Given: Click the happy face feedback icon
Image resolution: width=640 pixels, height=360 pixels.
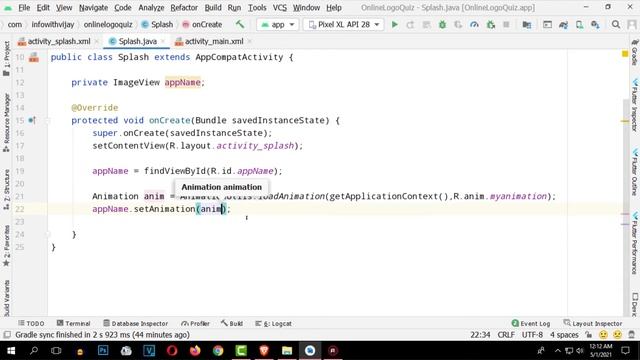Looking at the screenshot, I should [603, 335].
